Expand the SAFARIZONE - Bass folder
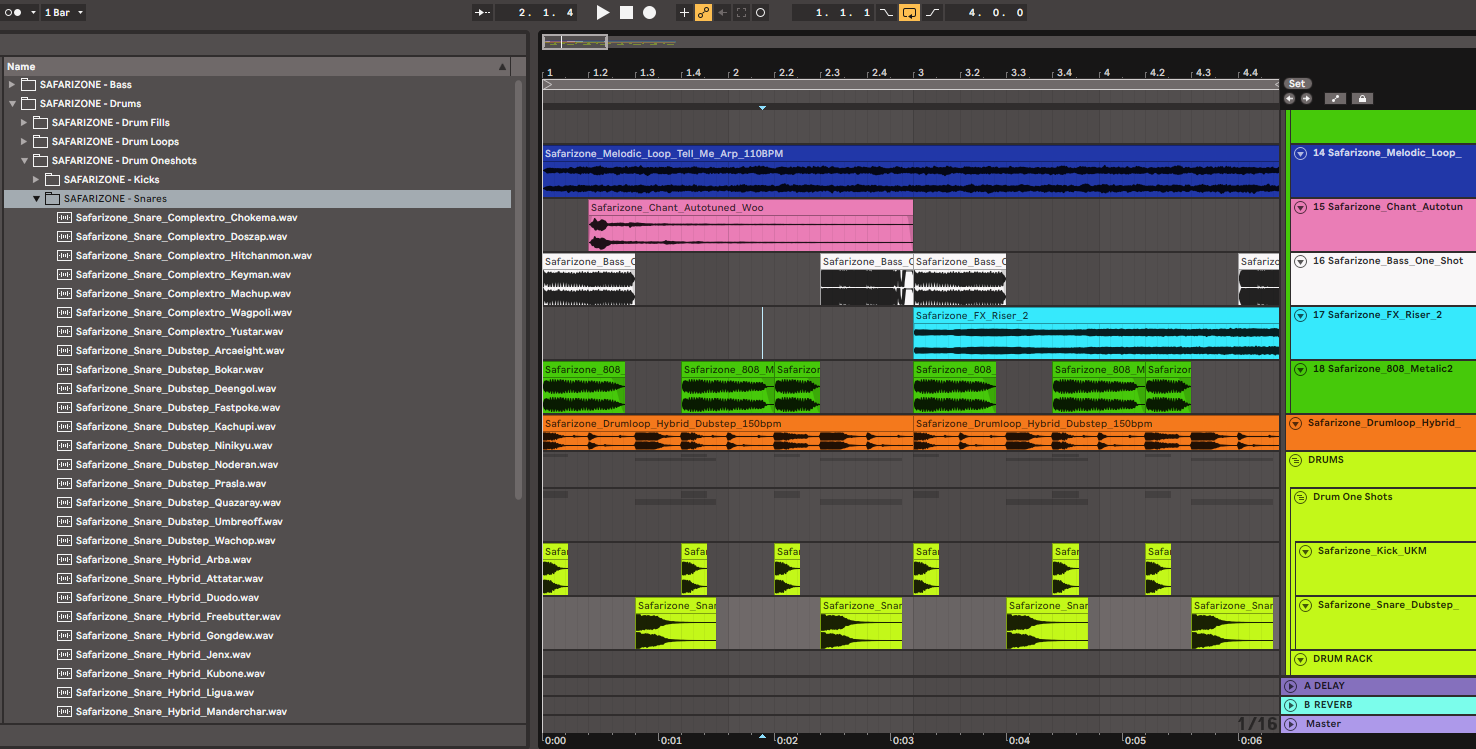The image size is (1476, 749). tap(12, 85)
